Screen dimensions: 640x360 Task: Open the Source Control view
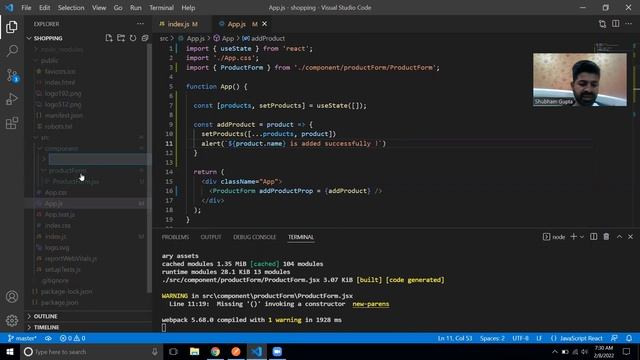tap(12, 75)
